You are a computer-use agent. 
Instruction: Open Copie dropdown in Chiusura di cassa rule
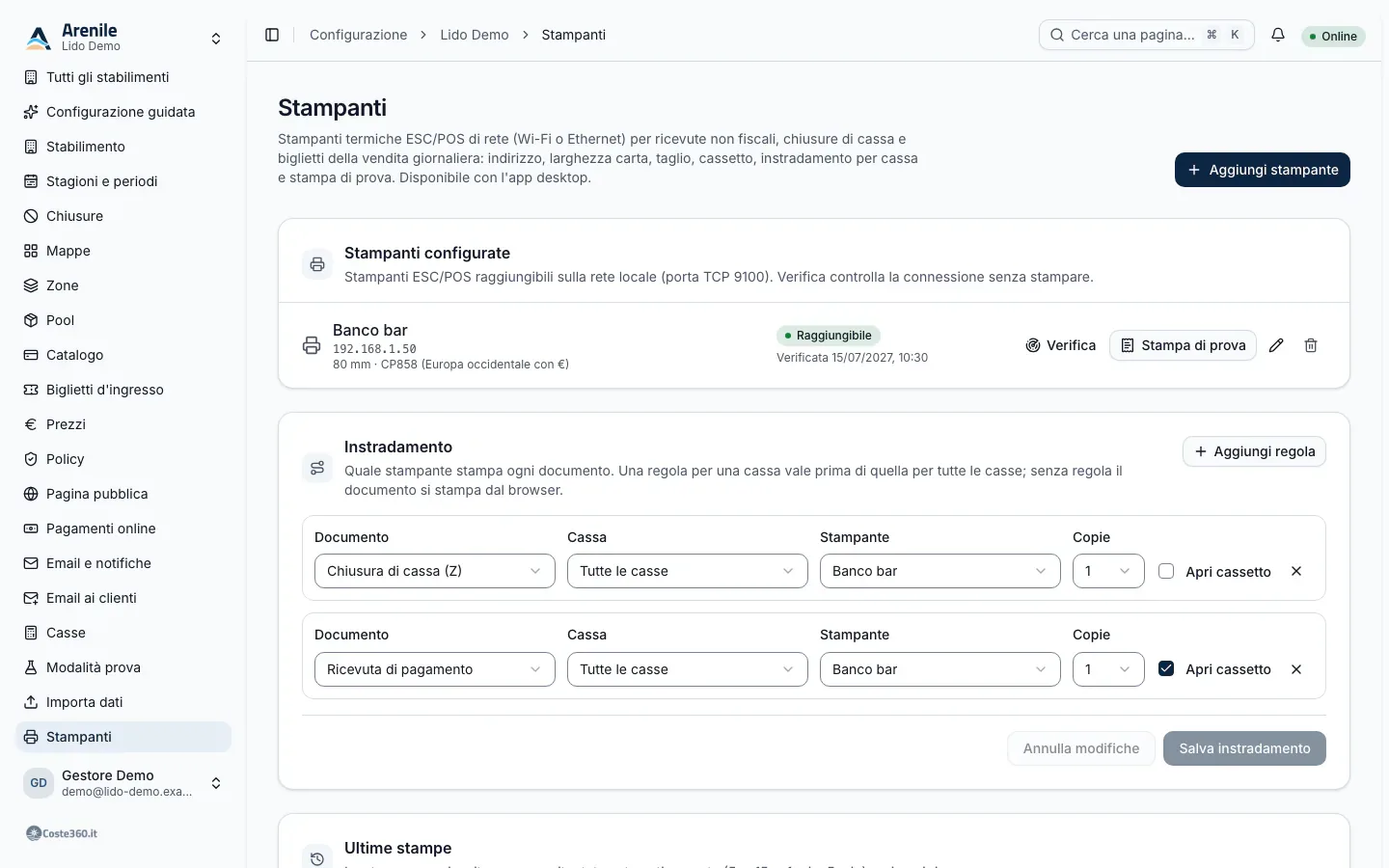coord(1108,571)
